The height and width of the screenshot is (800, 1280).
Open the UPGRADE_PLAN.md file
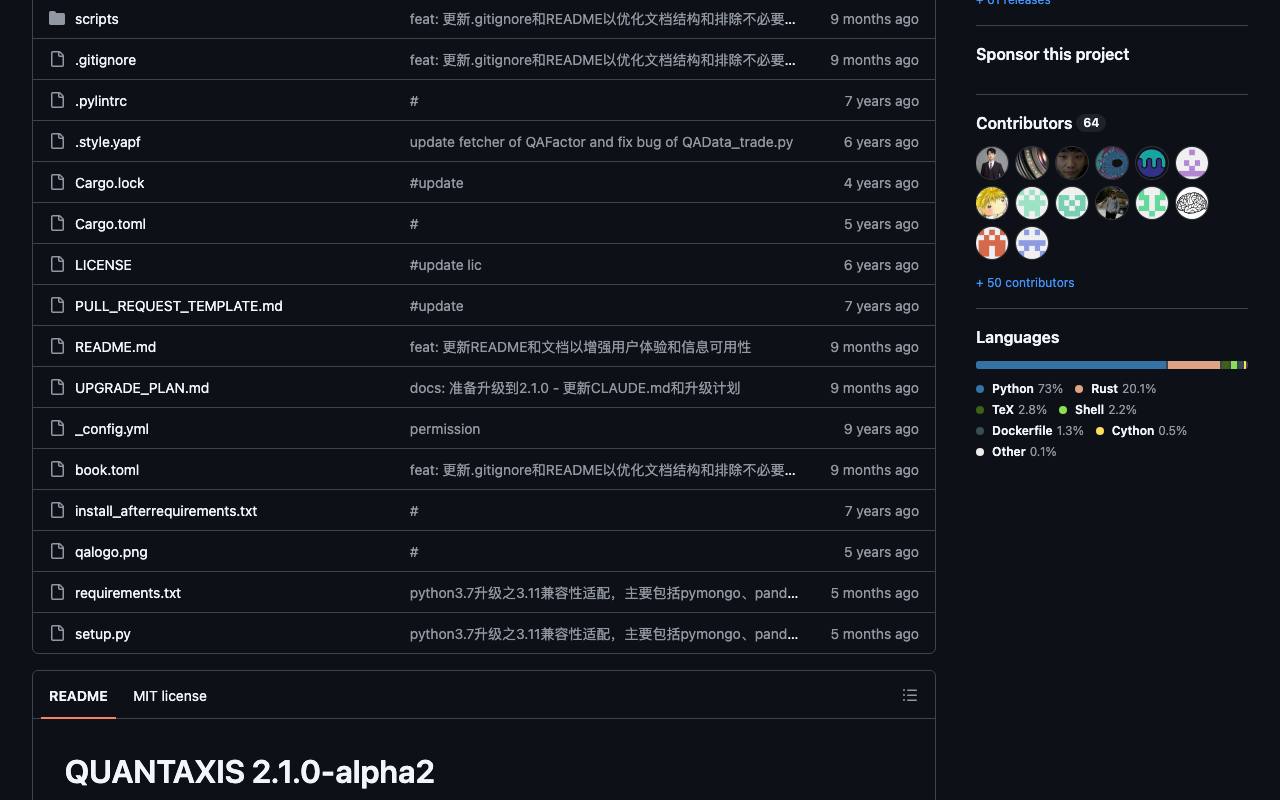pos(142,388)
